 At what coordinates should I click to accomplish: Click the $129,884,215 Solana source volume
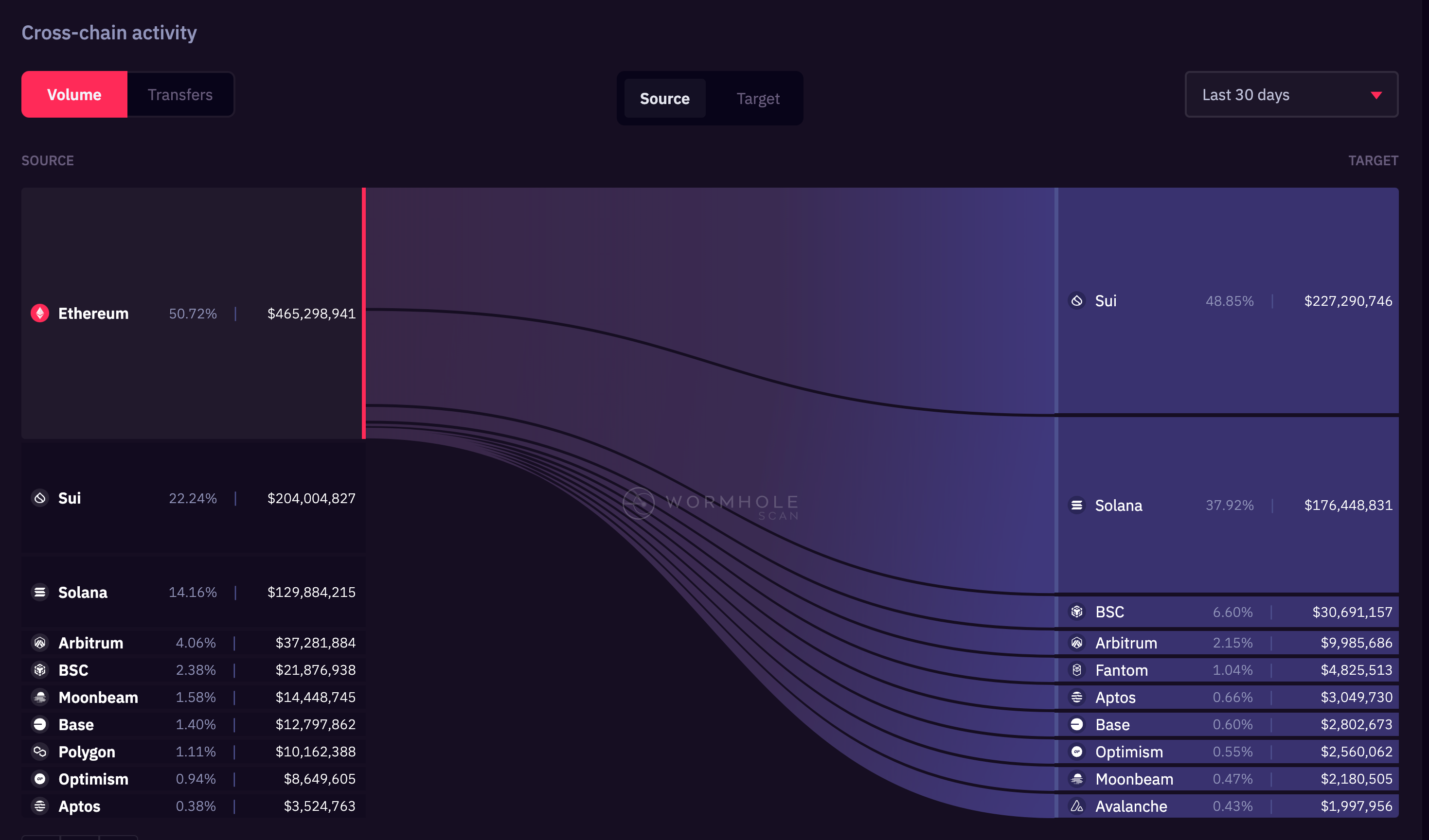[311, 592]
